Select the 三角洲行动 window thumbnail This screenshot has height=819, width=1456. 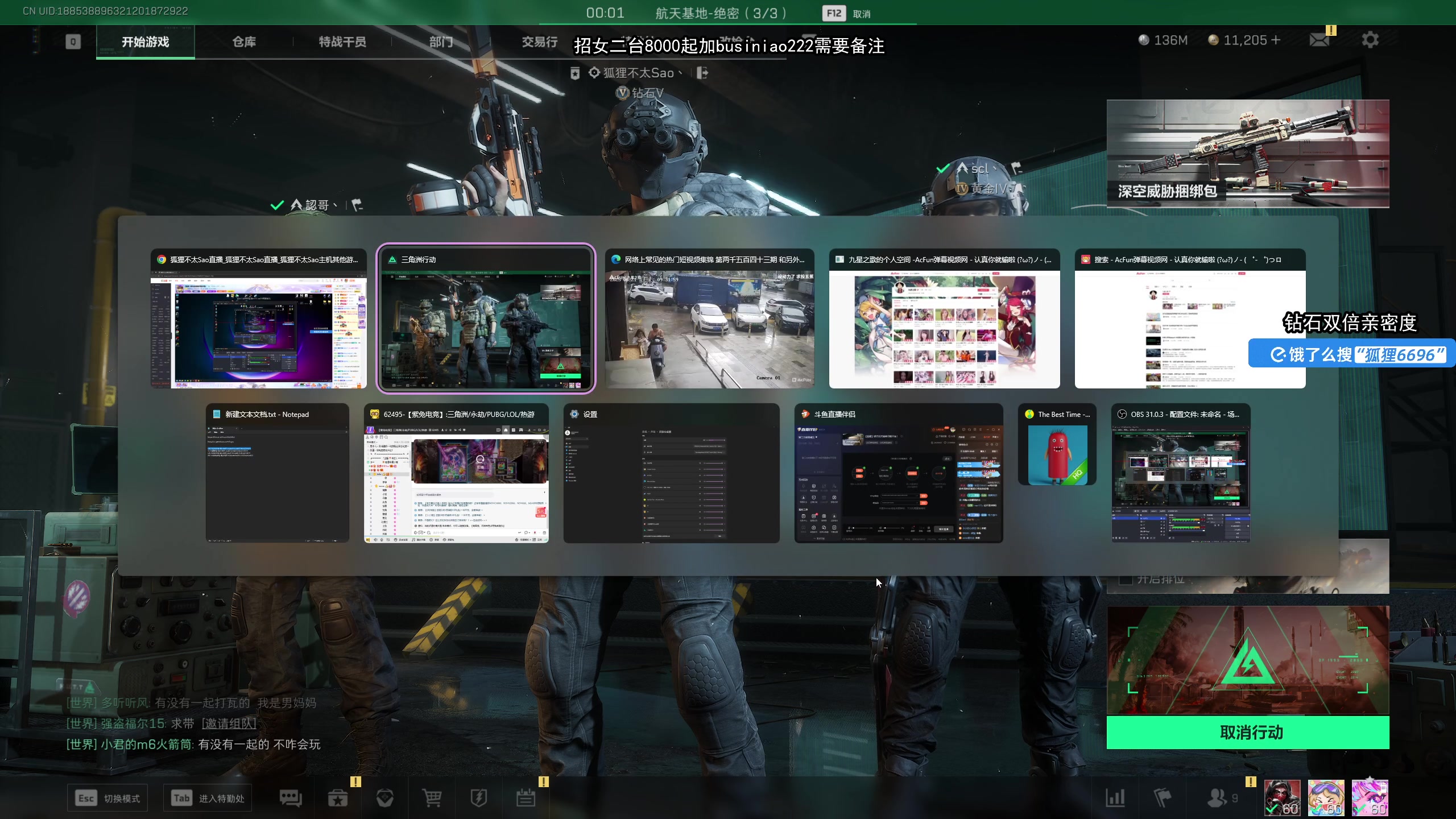486,318
